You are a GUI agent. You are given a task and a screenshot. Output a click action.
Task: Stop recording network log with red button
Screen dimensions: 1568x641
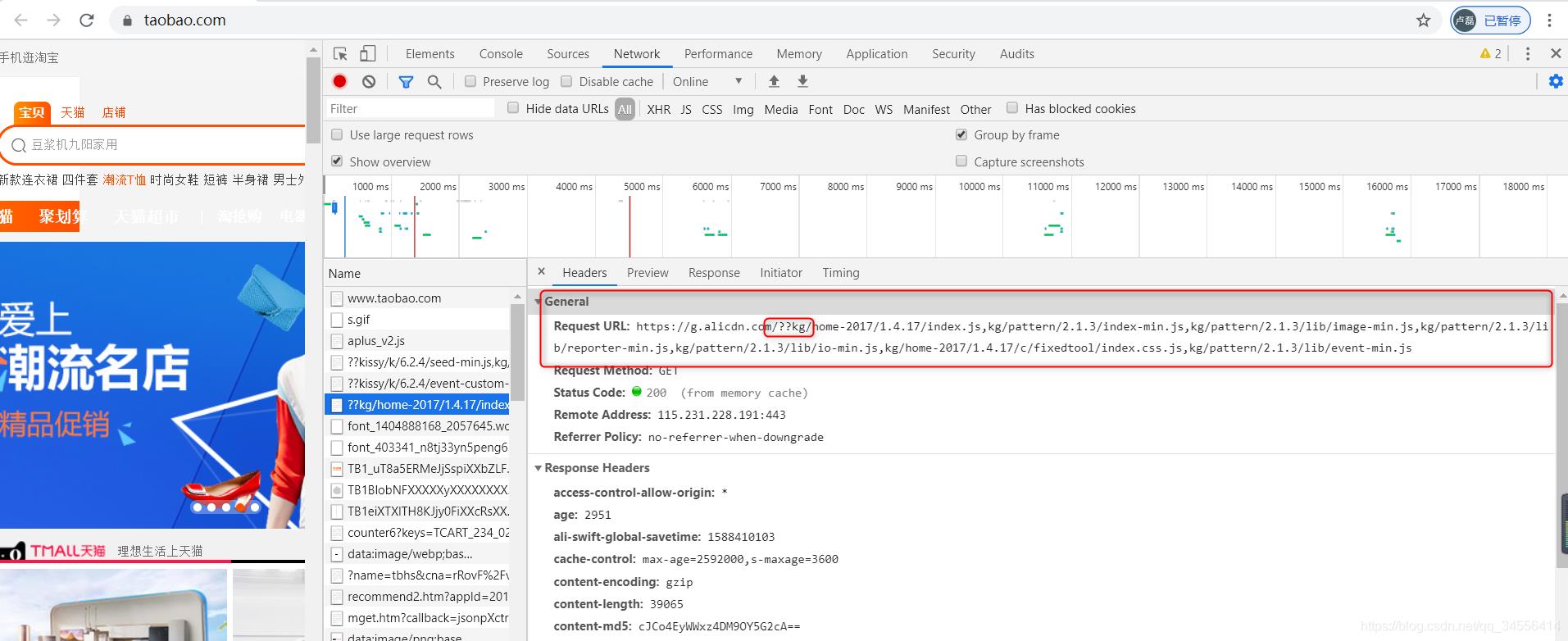point(339,81)
